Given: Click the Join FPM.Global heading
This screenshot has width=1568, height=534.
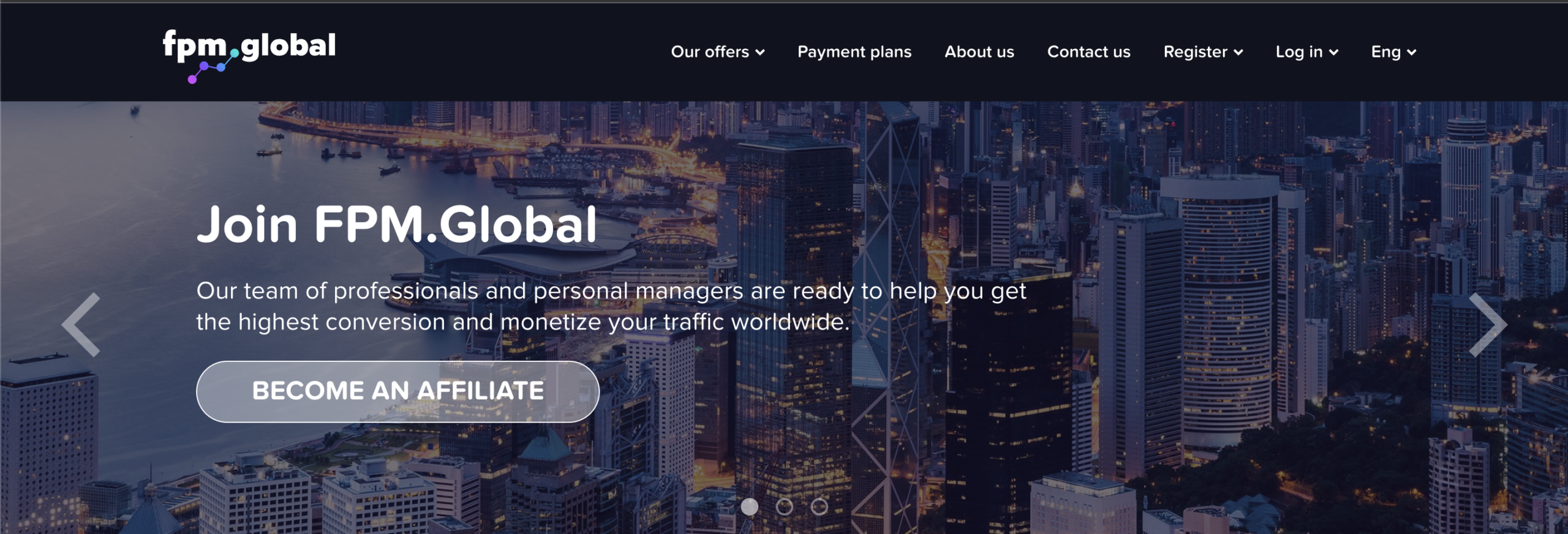Looking at the screenshot, I should pyautogui.click(x=396, y=224).
